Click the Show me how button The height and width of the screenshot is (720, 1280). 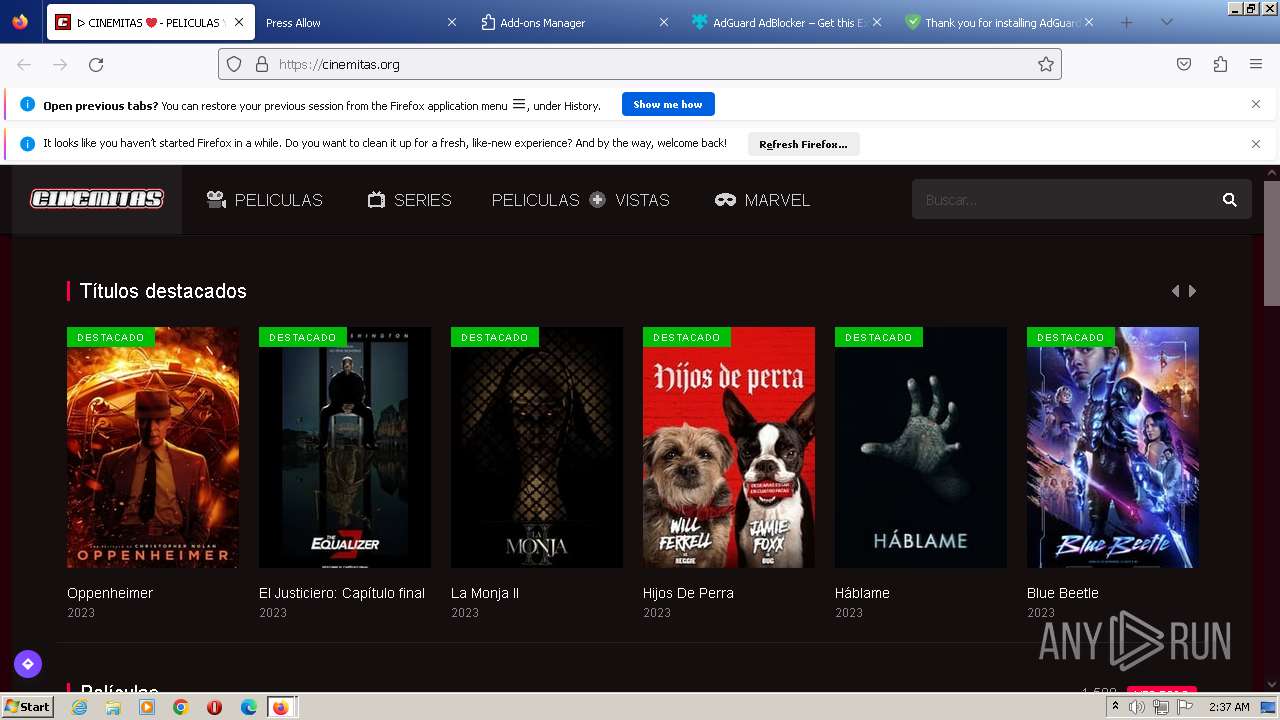(x=668, y=104)
